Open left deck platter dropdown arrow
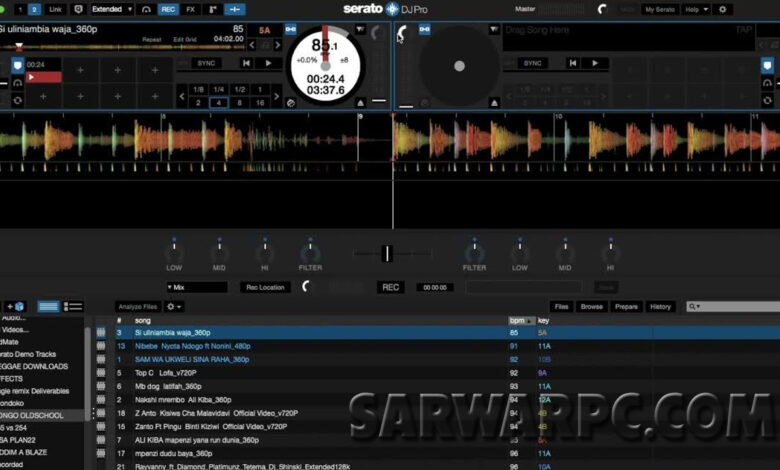Screen dimensions: 780x470 pos(360,30)
